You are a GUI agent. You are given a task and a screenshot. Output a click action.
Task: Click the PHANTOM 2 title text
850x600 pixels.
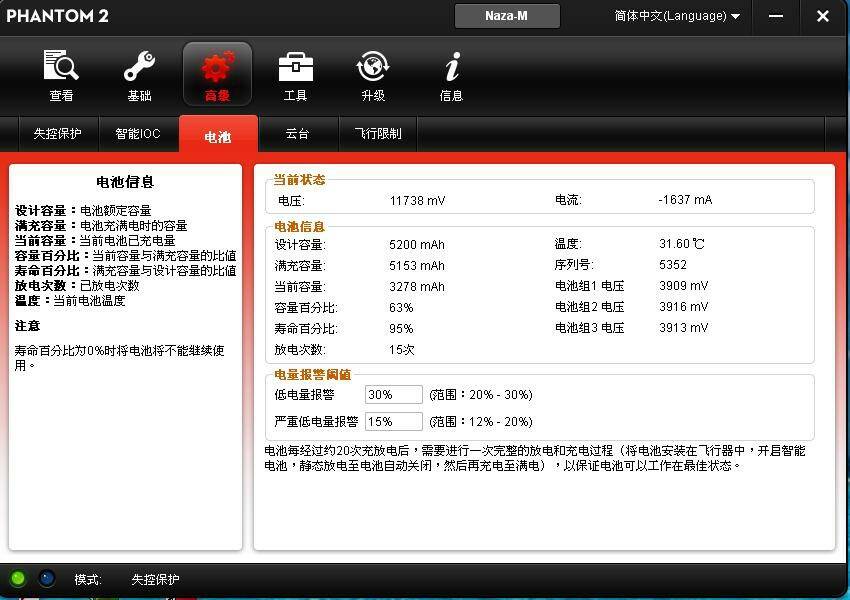[57, 16]
